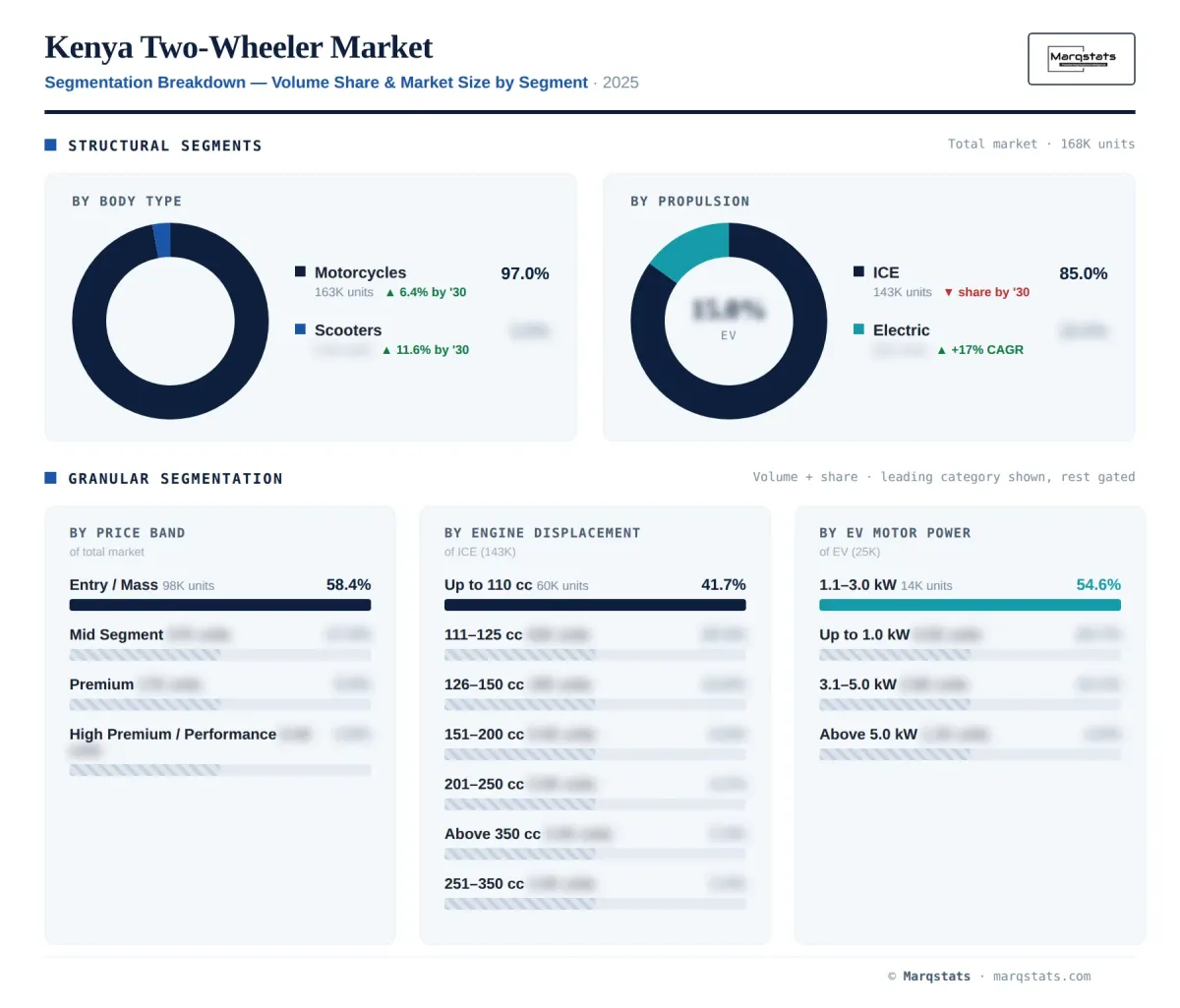Click the Scooters label

coord(348,330)
